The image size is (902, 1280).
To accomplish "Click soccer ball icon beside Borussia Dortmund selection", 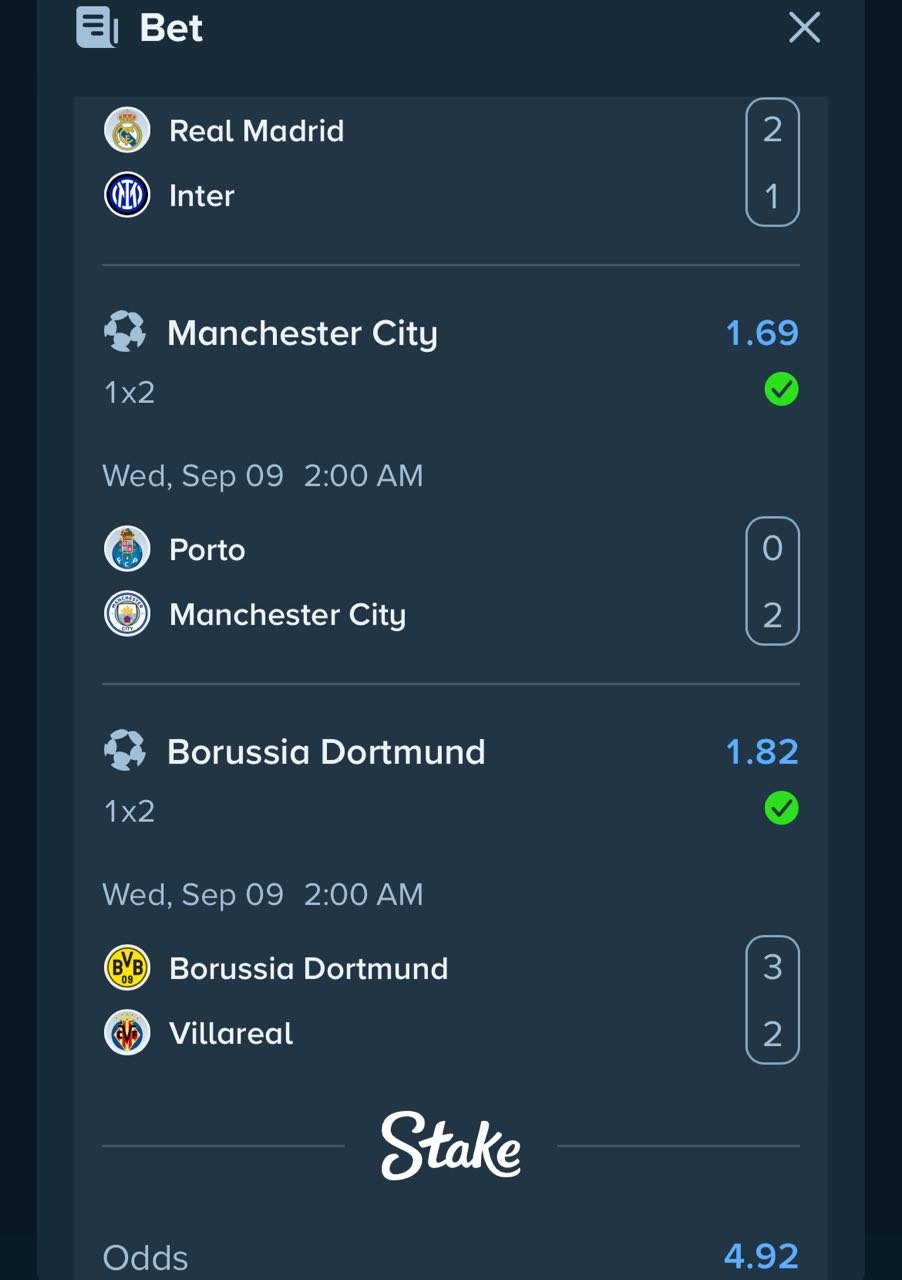I will pyautogui.click(x=125, y=751).
